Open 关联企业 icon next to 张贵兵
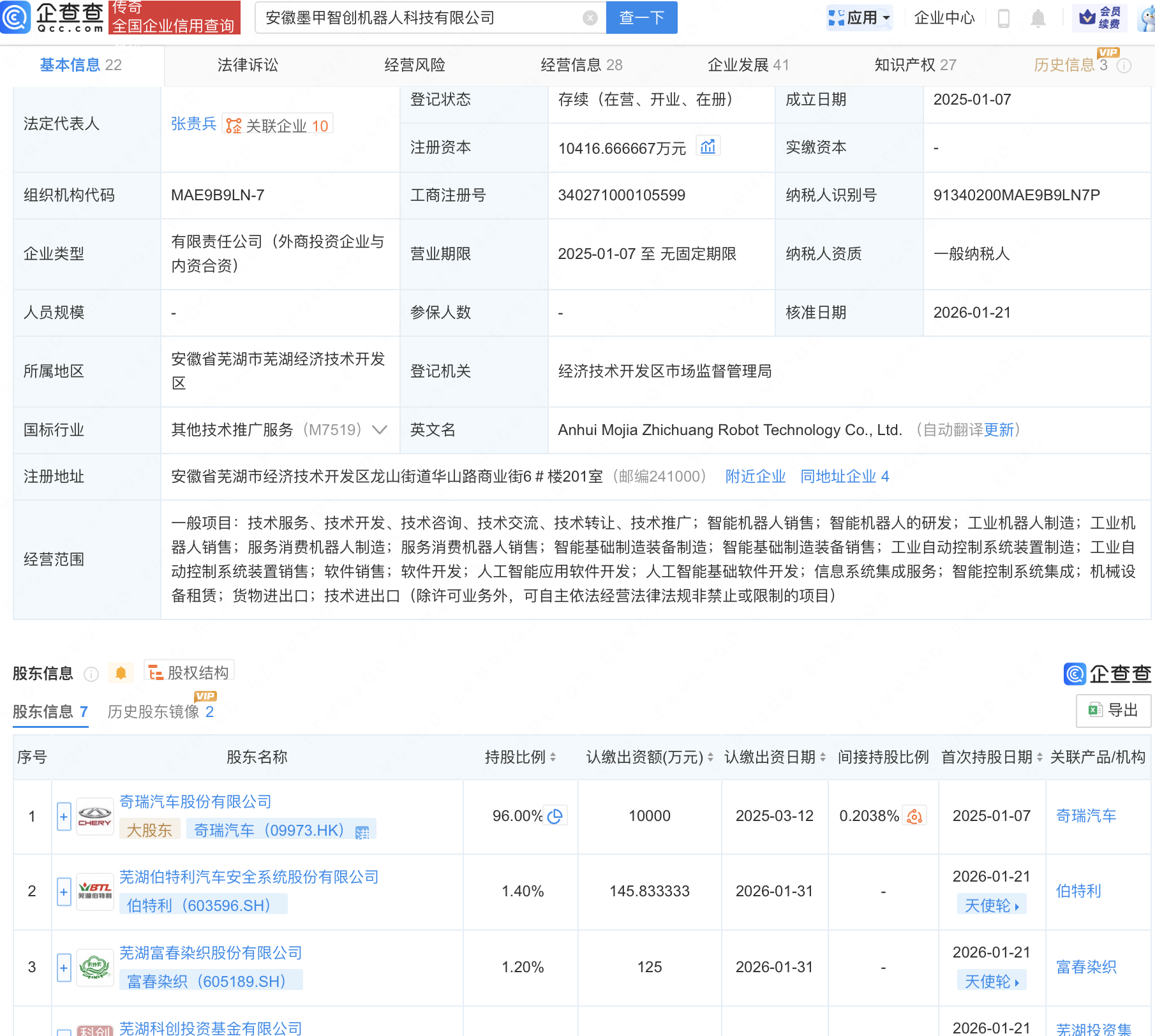The width and height of the screenshot is (1155, 1036). click(x=233, y=125)
